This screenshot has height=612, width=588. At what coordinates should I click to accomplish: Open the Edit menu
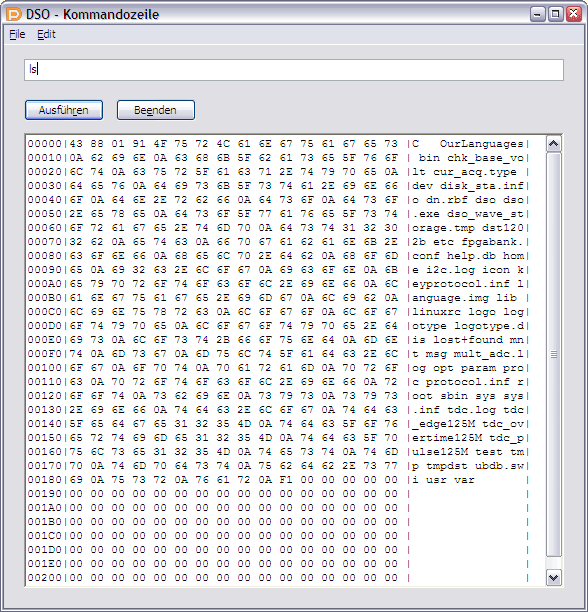coord(46,34)
